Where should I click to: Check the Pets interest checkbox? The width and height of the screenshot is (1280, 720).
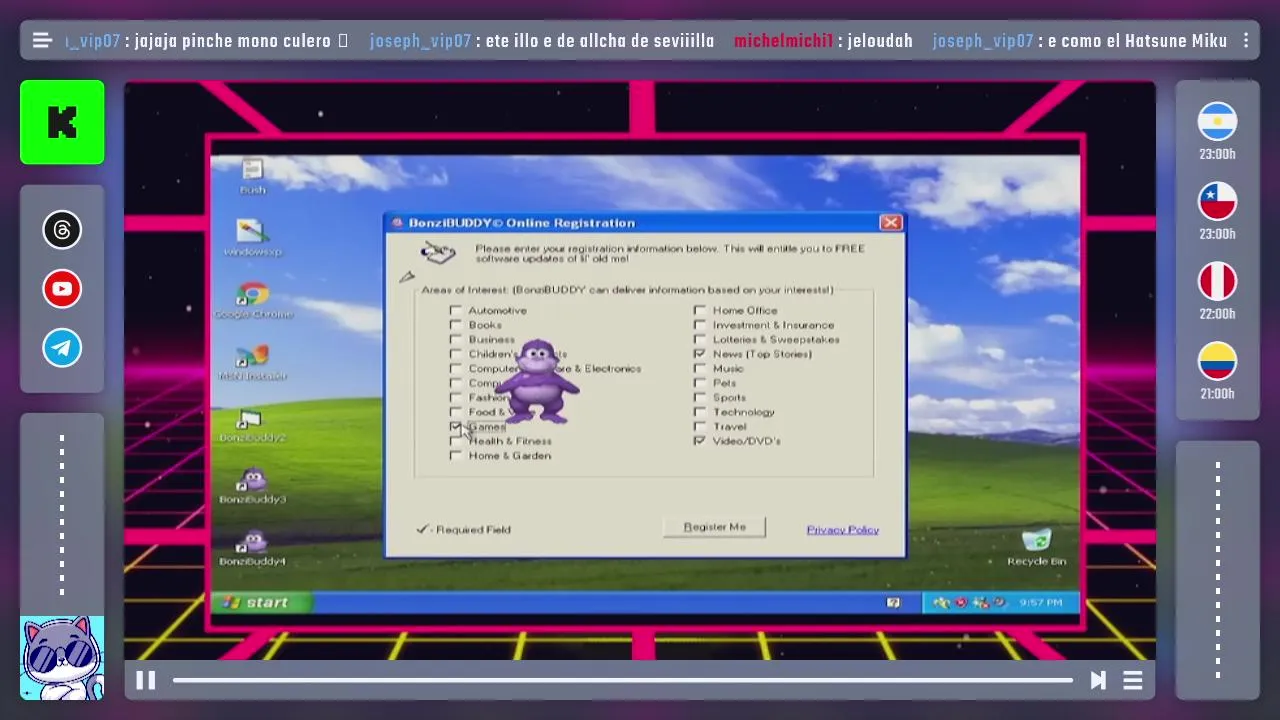[x=700, y=383]
